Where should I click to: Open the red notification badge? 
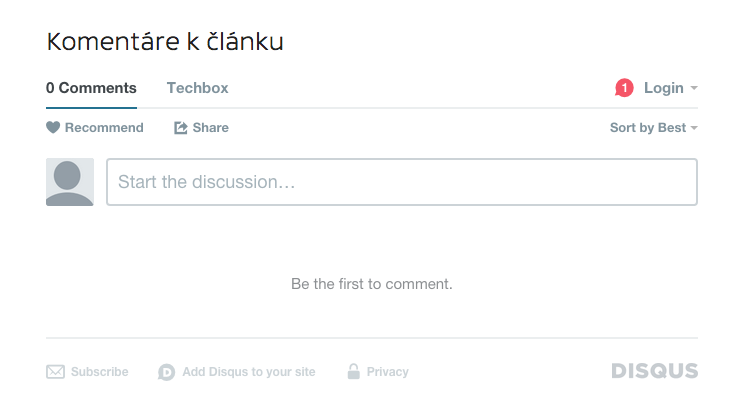(624, 88)
